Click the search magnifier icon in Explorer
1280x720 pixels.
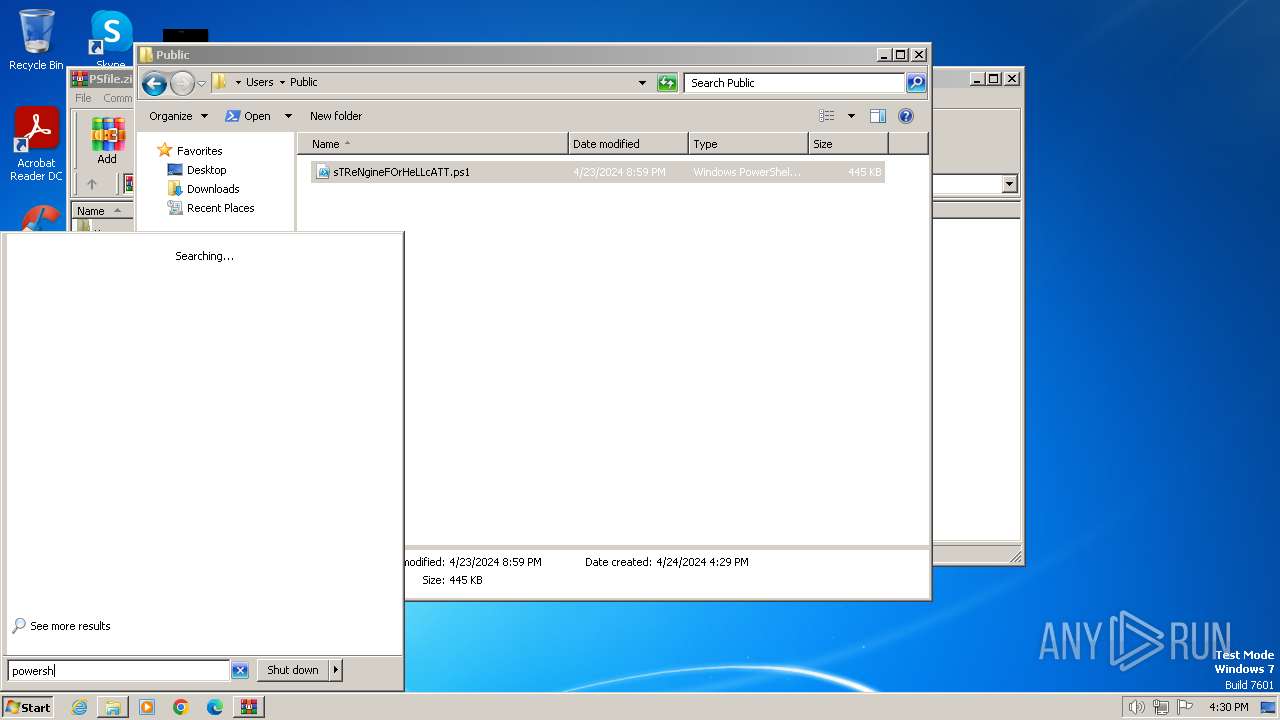[915, 83]
